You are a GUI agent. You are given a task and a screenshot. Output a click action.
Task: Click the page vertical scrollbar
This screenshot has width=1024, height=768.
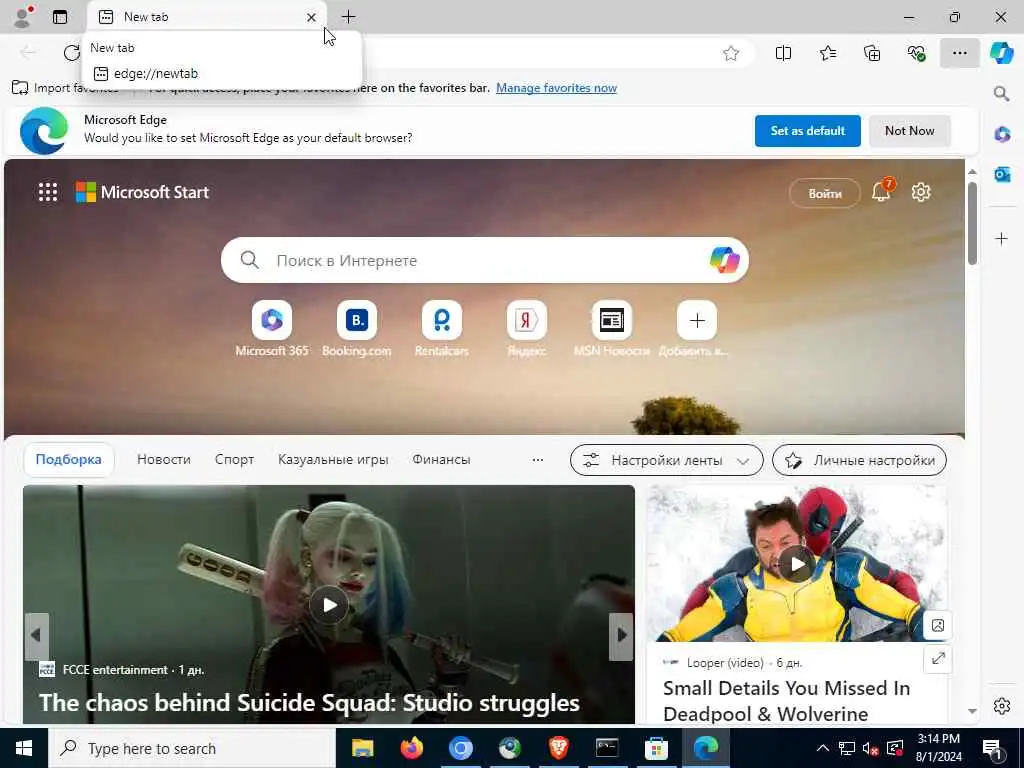point(972,223)
